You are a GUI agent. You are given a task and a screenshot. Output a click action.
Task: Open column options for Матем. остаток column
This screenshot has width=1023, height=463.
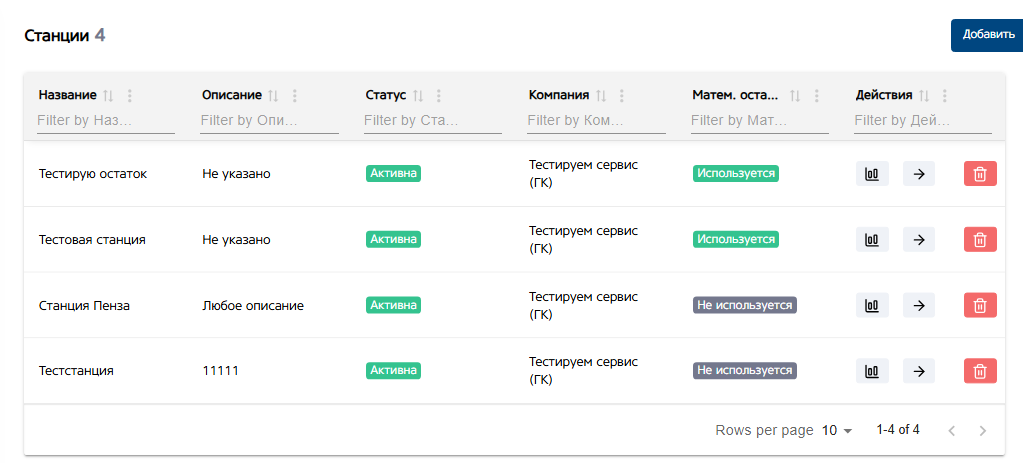coord(817,96)
